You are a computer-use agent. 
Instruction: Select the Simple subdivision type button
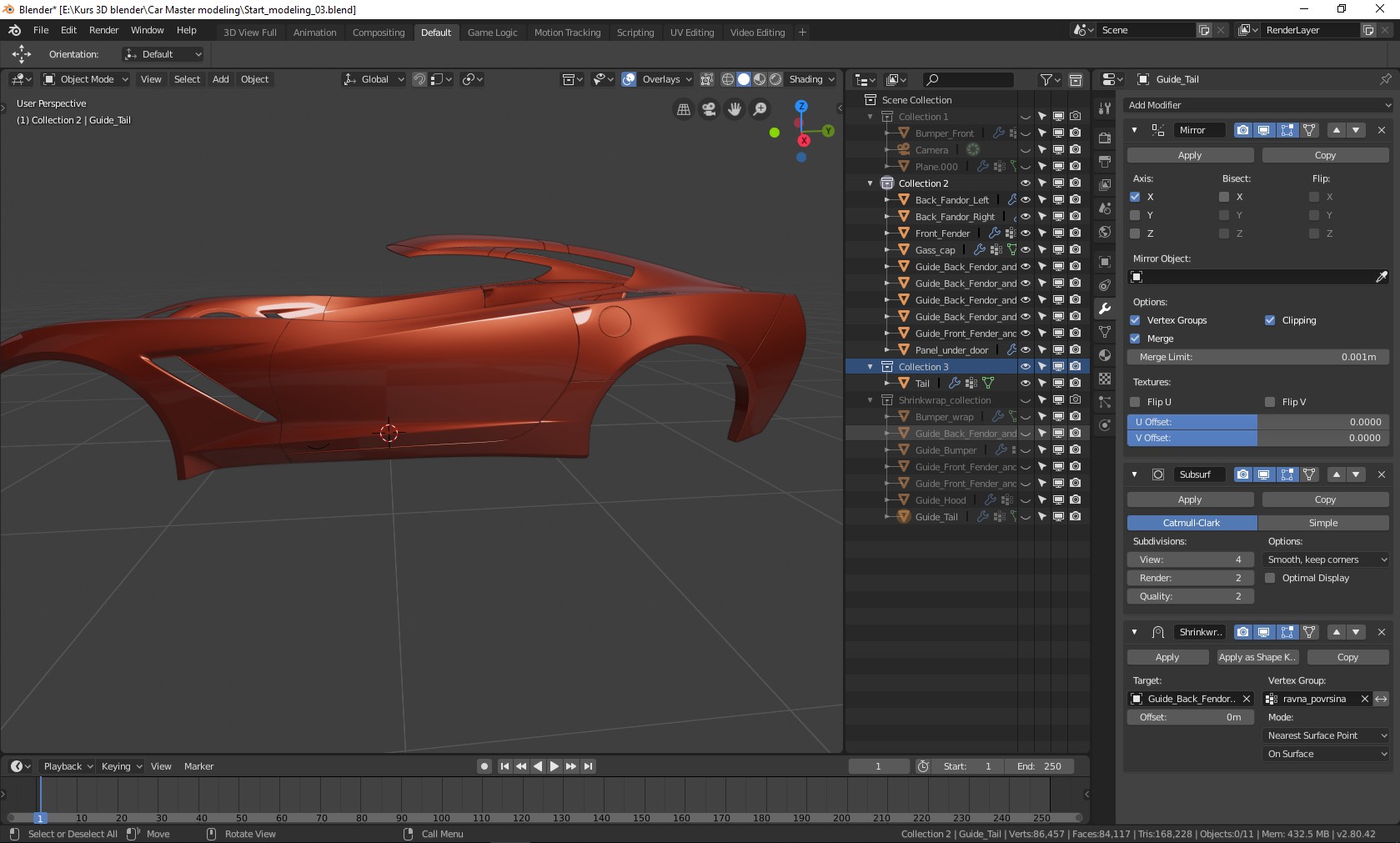(x=1323, y=523)
